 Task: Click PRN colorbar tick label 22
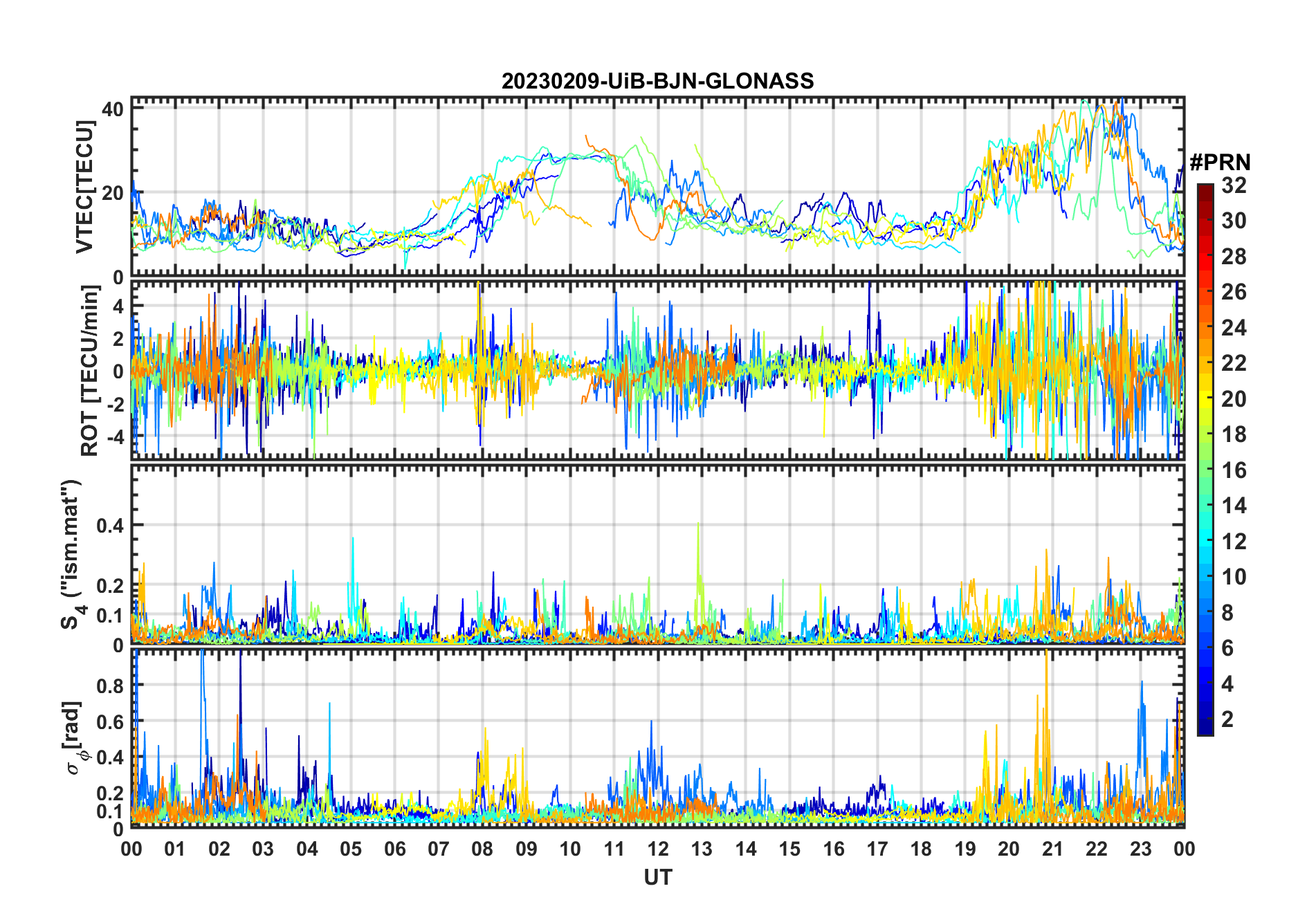point(1234,363)
